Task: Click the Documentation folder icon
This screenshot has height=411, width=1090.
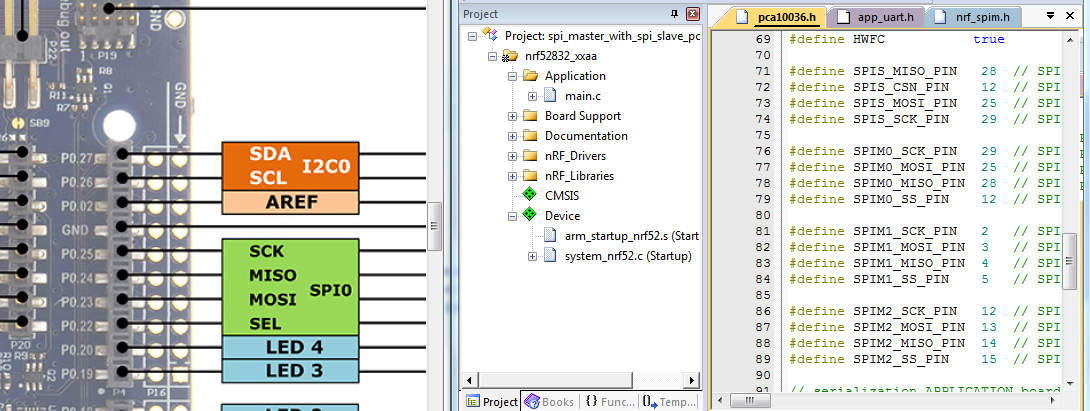Action: (x=530, y=136)
